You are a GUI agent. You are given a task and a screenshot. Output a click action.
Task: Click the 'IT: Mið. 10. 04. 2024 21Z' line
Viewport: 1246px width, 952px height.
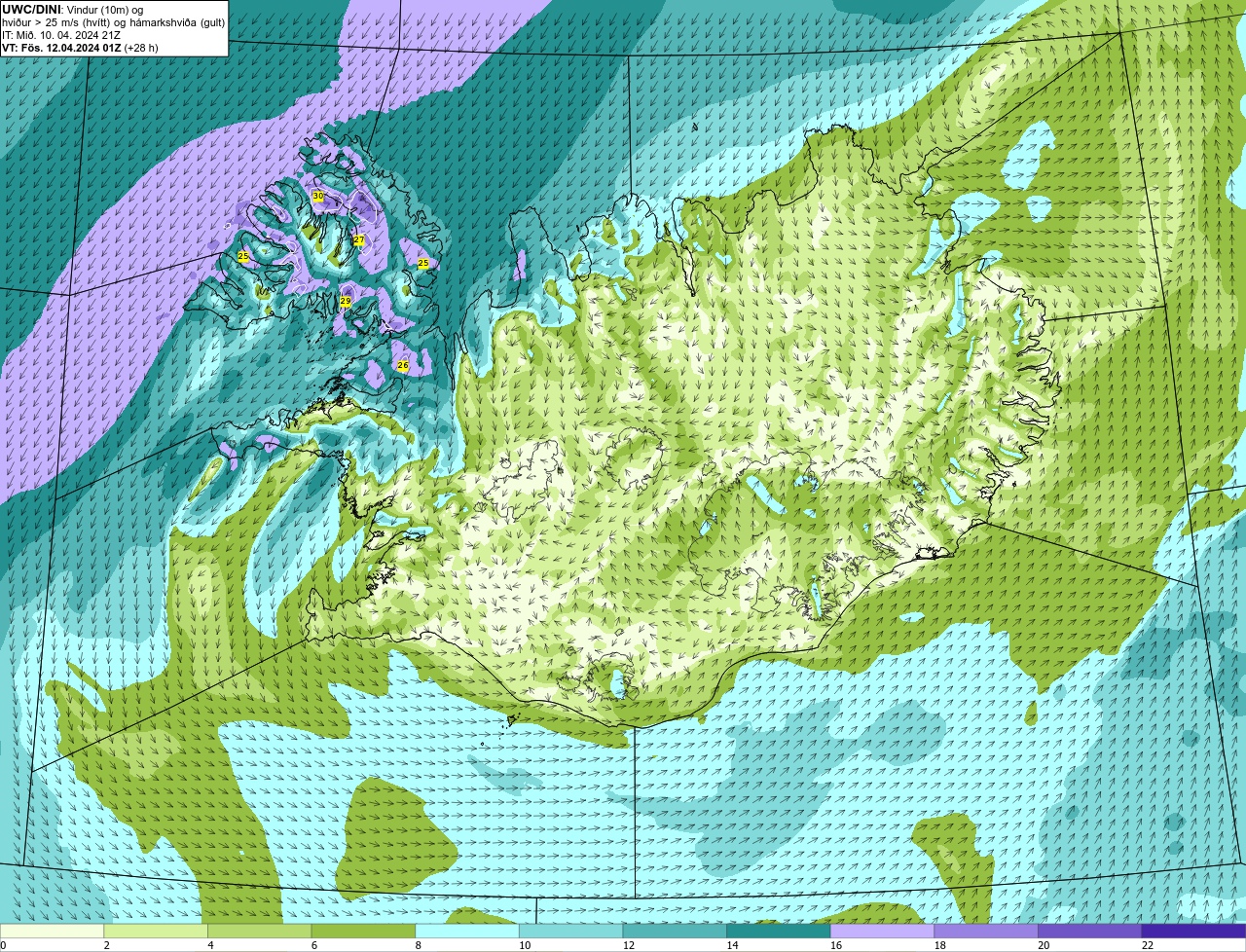click(61, 35)
